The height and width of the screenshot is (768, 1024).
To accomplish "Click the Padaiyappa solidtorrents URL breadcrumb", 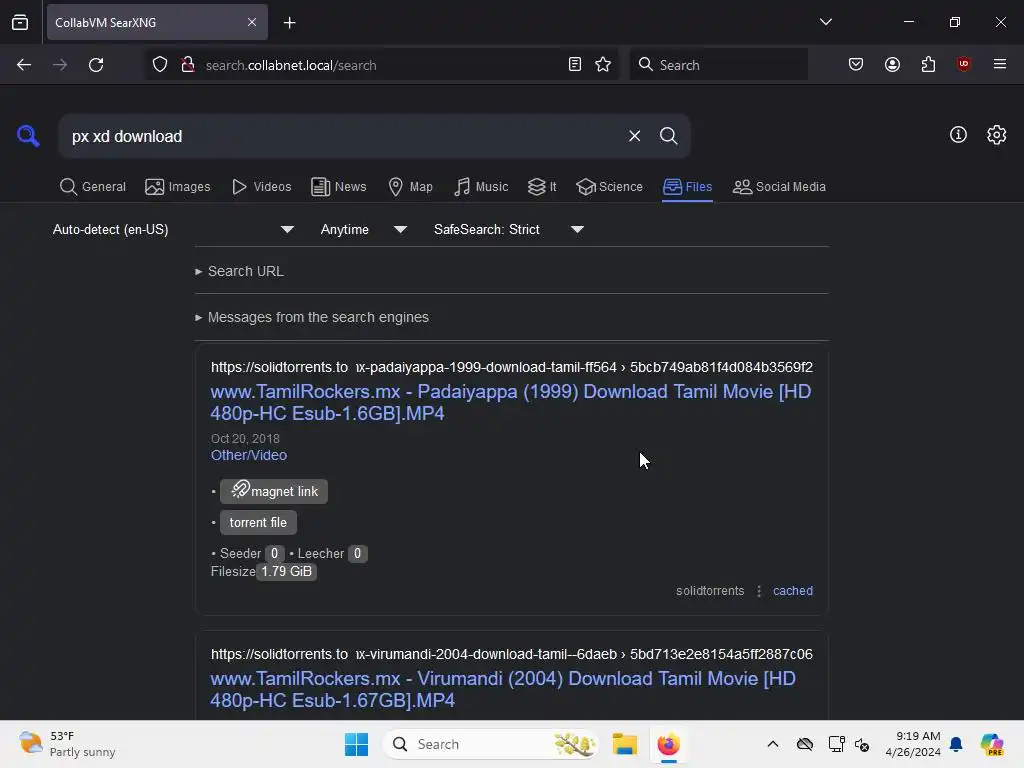I will click(511, 367).
